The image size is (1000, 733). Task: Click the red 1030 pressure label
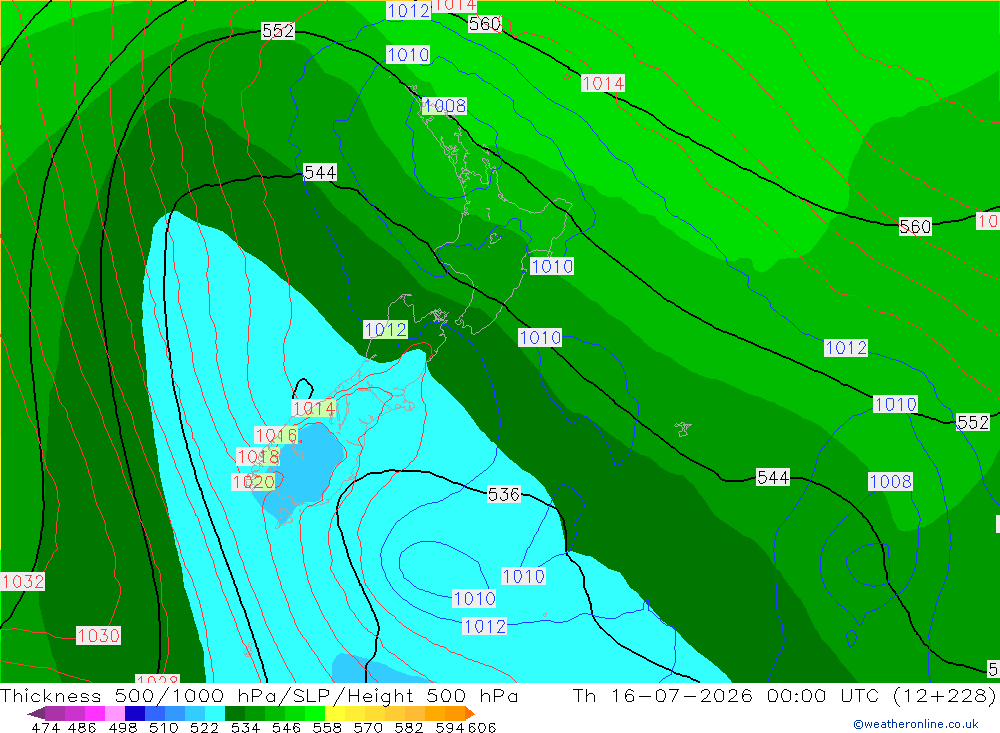tap(98, 635)
